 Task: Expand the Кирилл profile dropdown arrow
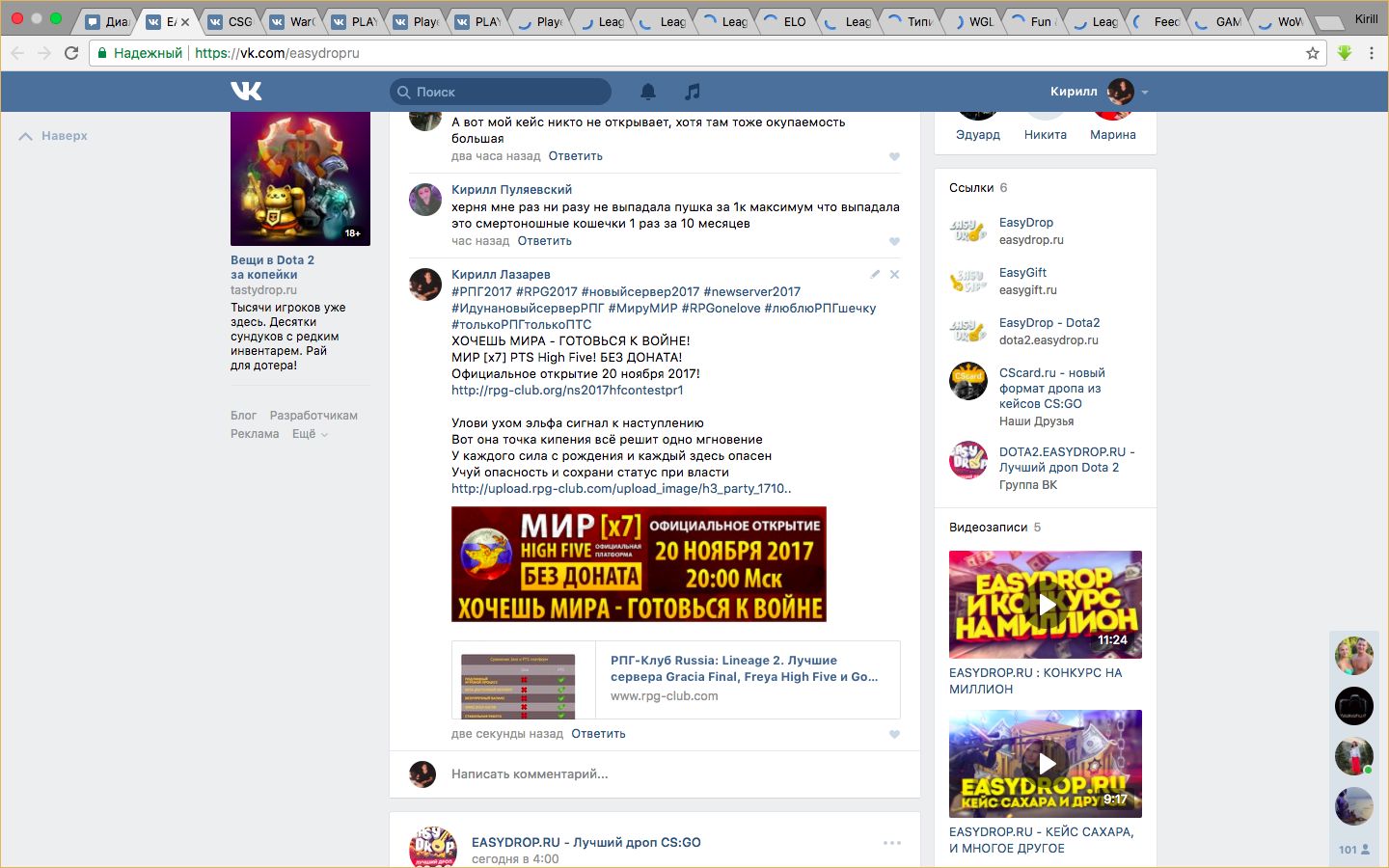(1145, 93)
